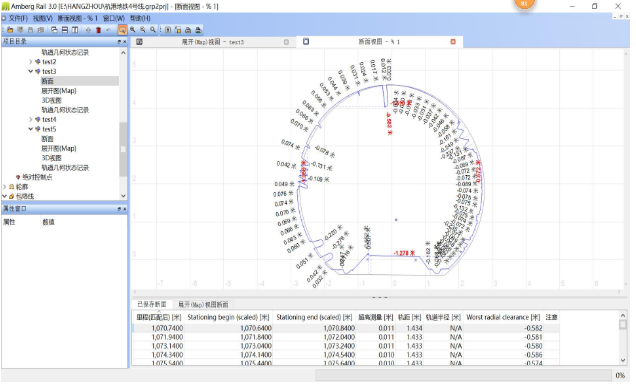Close the 断面视图 - % 1 tab

[453, 42]
